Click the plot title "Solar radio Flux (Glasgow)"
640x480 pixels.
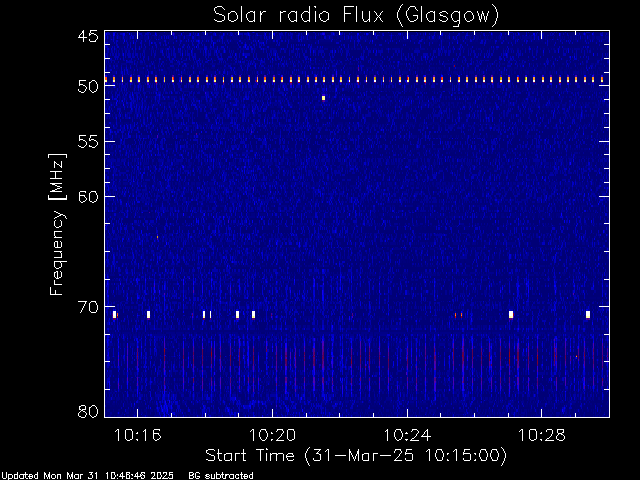(x=356, y=16)
